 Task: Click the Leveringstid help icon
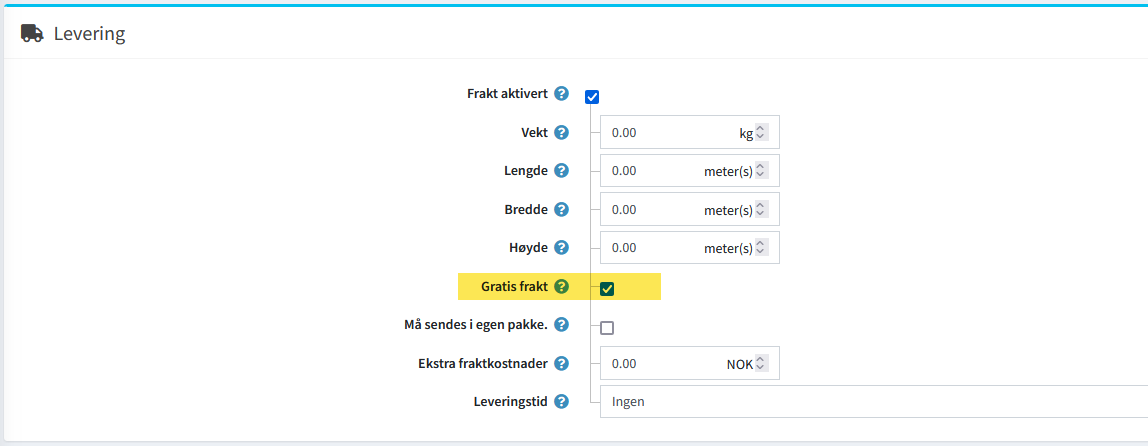point(561,402)
